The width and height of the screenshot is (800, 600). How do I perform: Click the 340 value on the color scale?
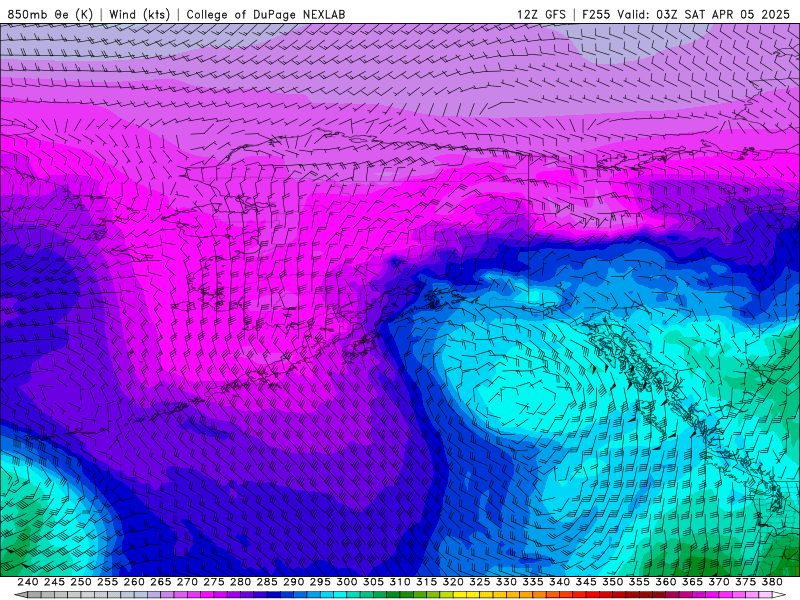(559, 582)
